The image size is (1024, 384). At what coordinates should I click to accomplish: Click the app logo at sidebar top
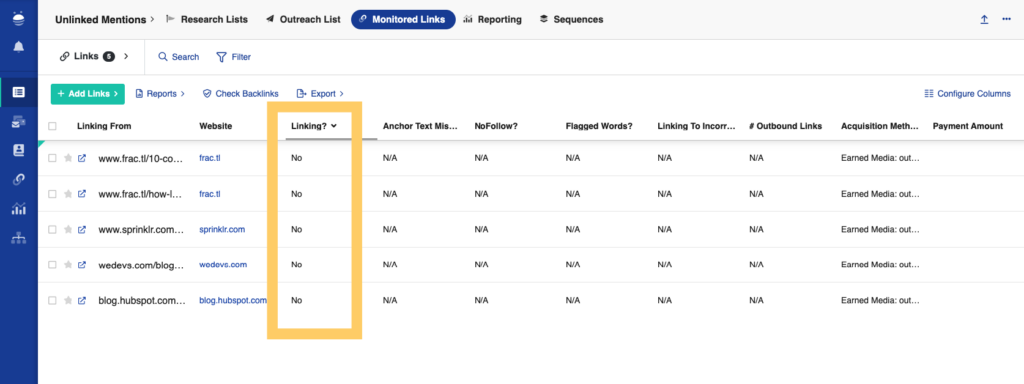click(18, 18)
